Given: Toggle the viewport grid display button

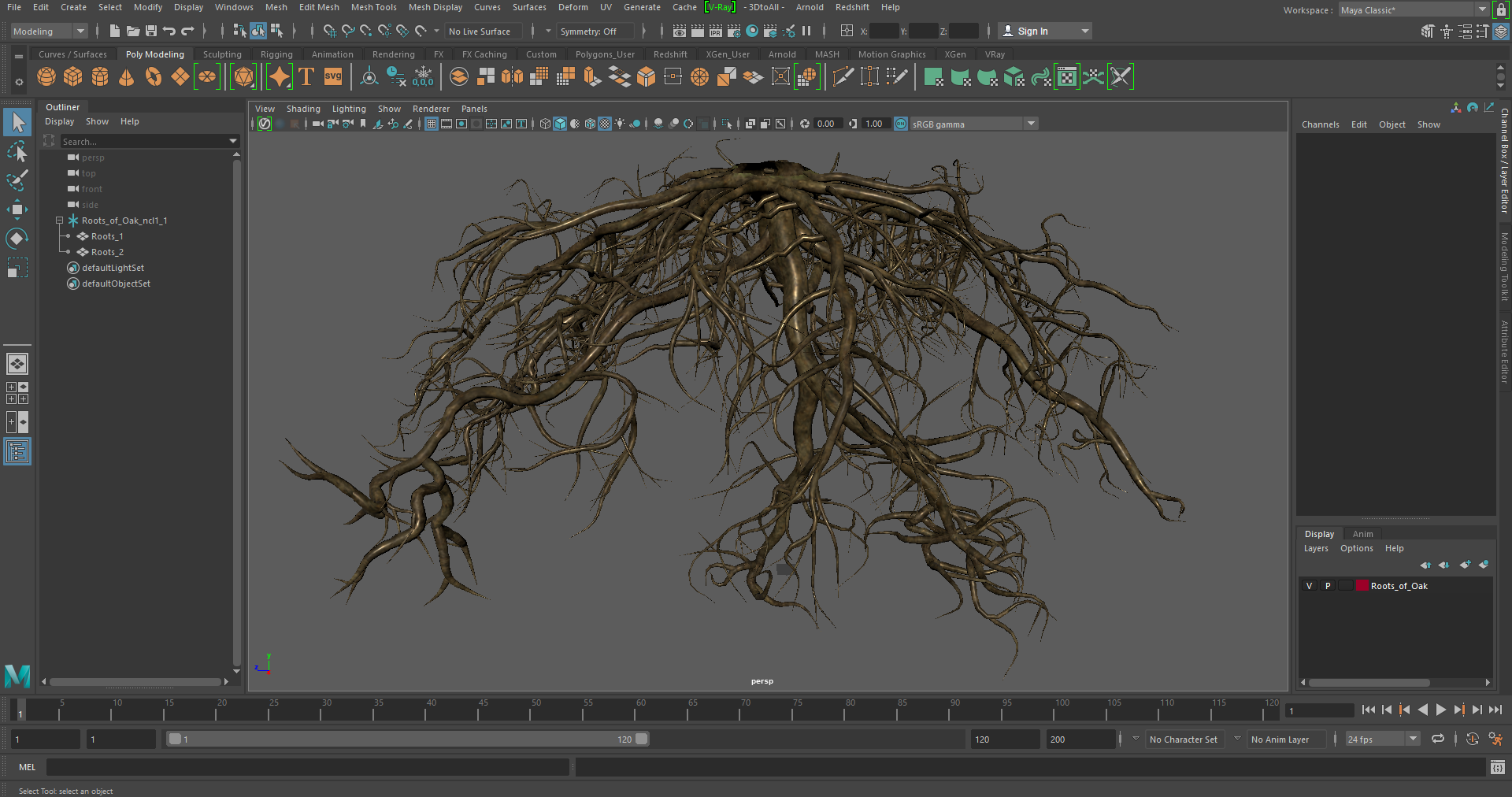Looking at the screenshot, I should [432, 124].
